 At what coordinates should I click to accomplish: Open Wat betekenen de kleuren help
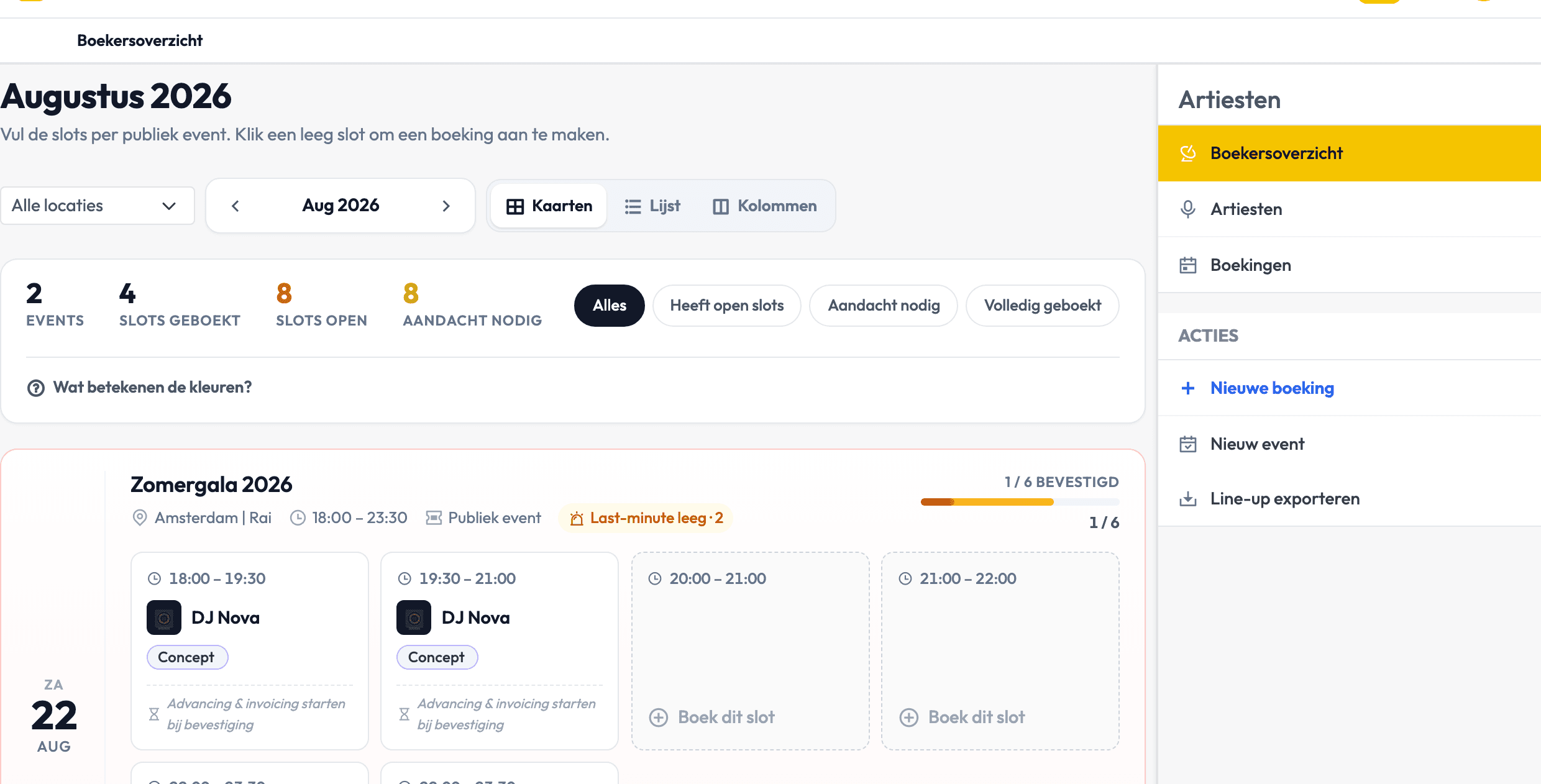[140, 388]
